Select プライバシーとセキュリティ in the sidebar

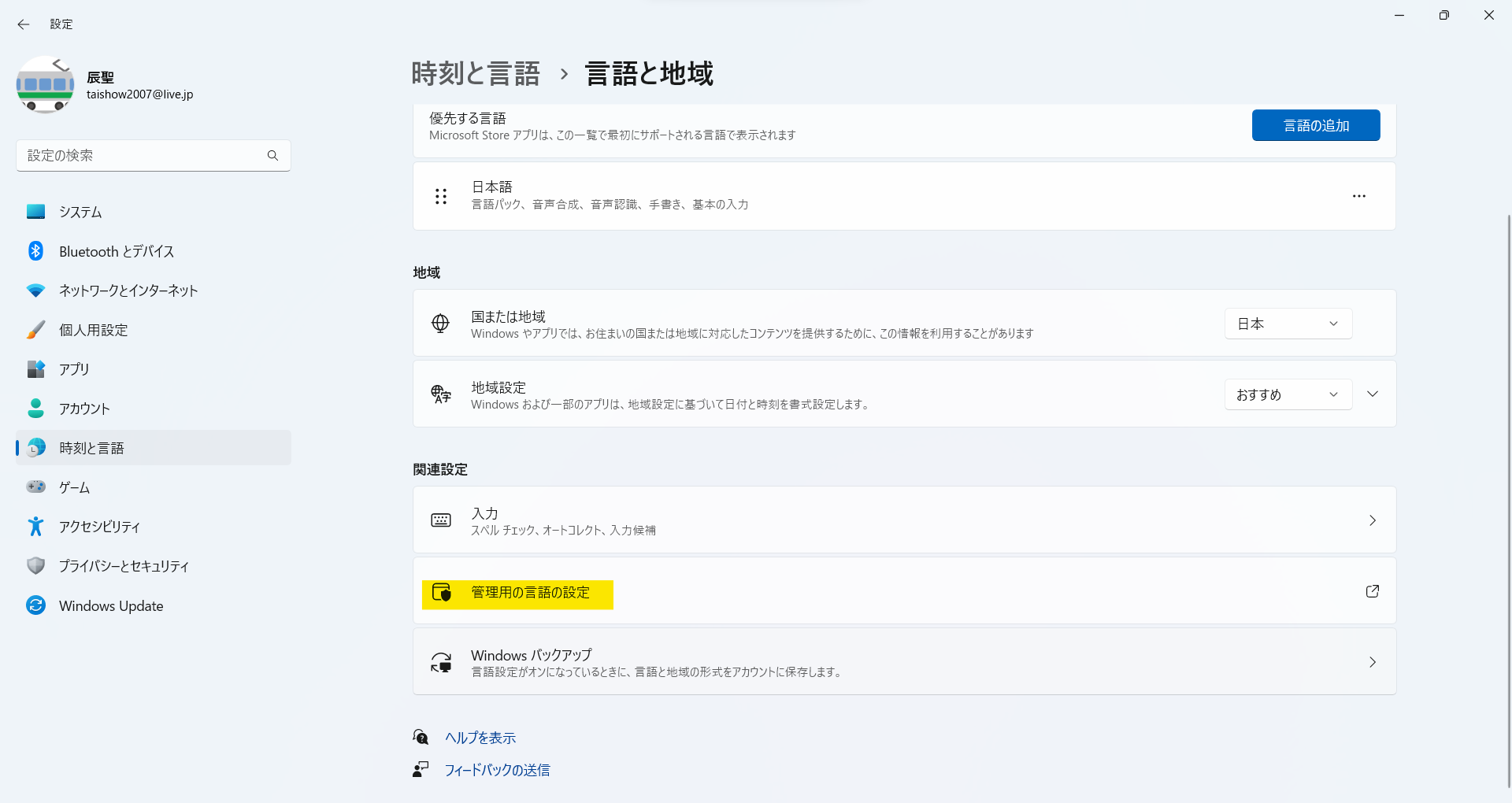pos(154,566)
